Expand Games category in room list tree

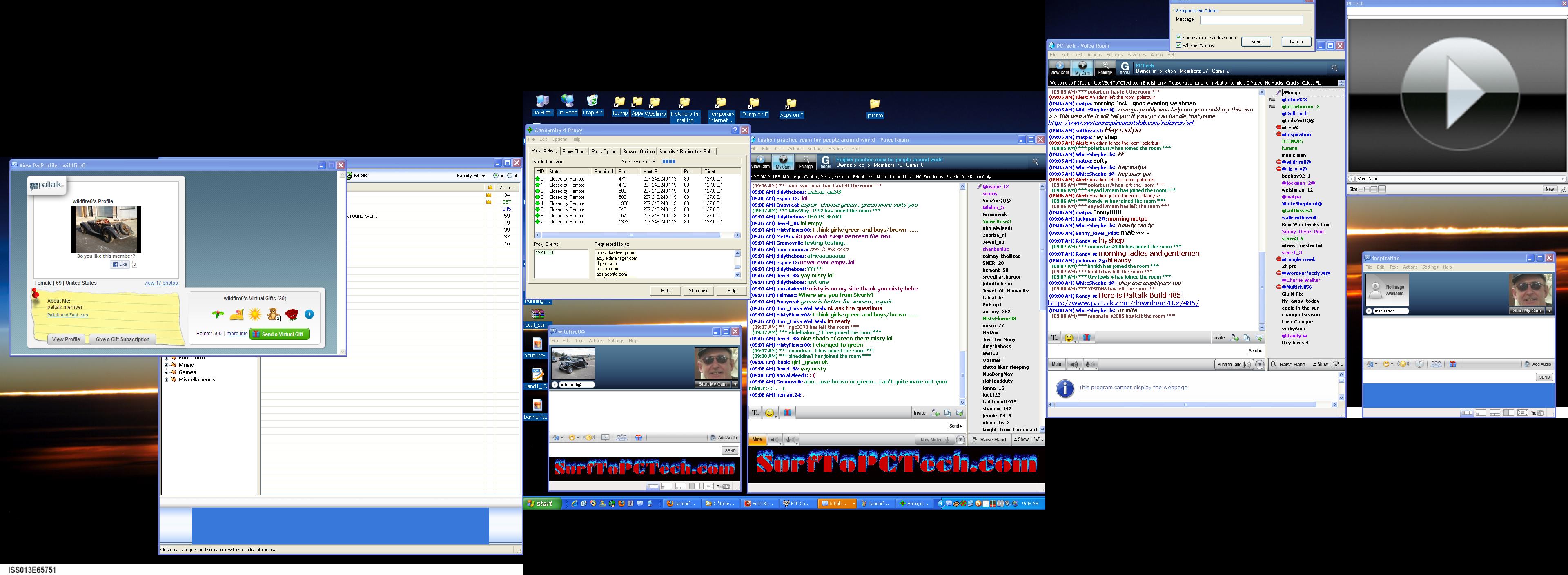coord(166,372)
